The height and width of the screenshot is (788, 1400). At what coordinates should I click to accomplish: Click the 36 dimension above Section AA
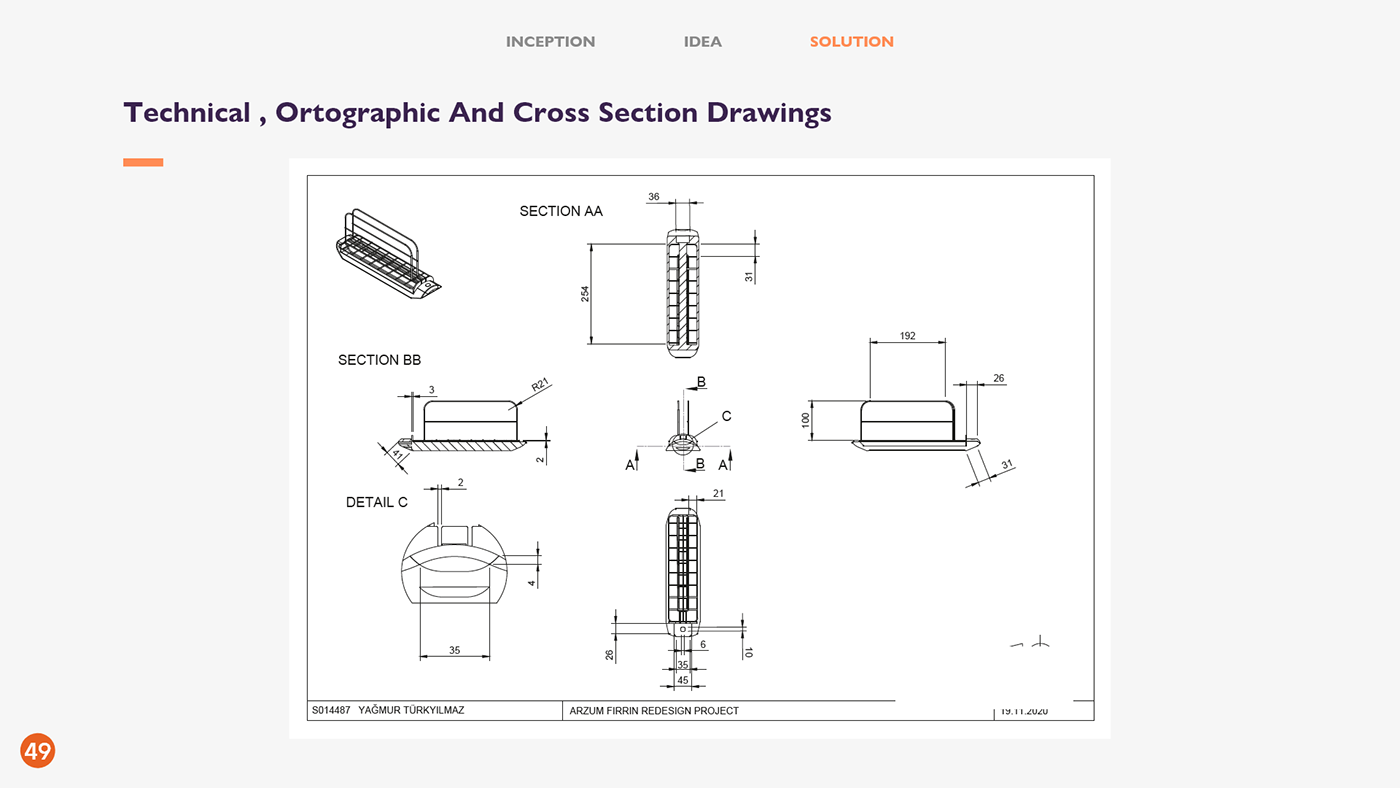point(654,197)
